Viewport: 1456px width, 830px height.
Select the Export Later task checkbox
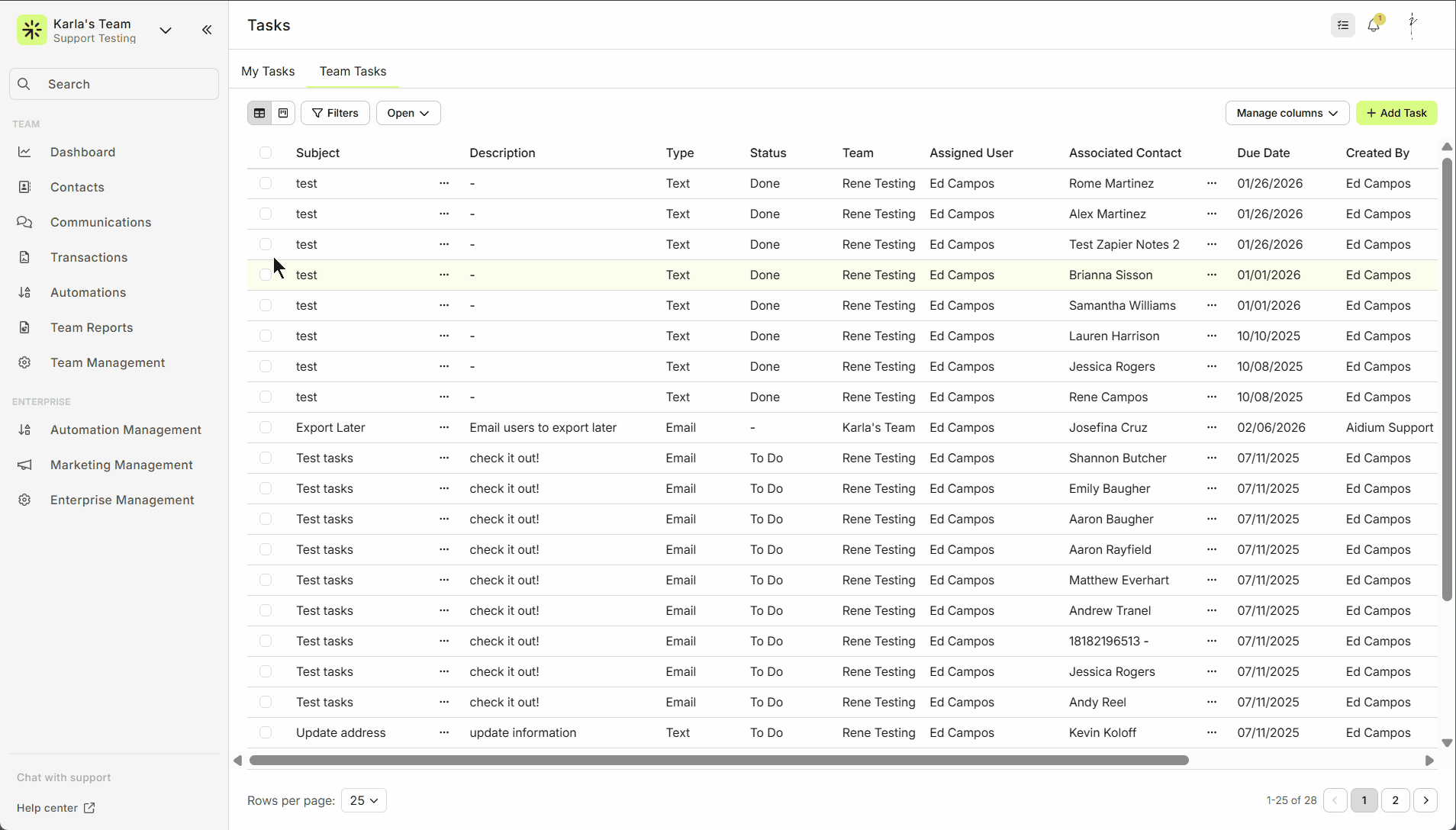[266, 427]
